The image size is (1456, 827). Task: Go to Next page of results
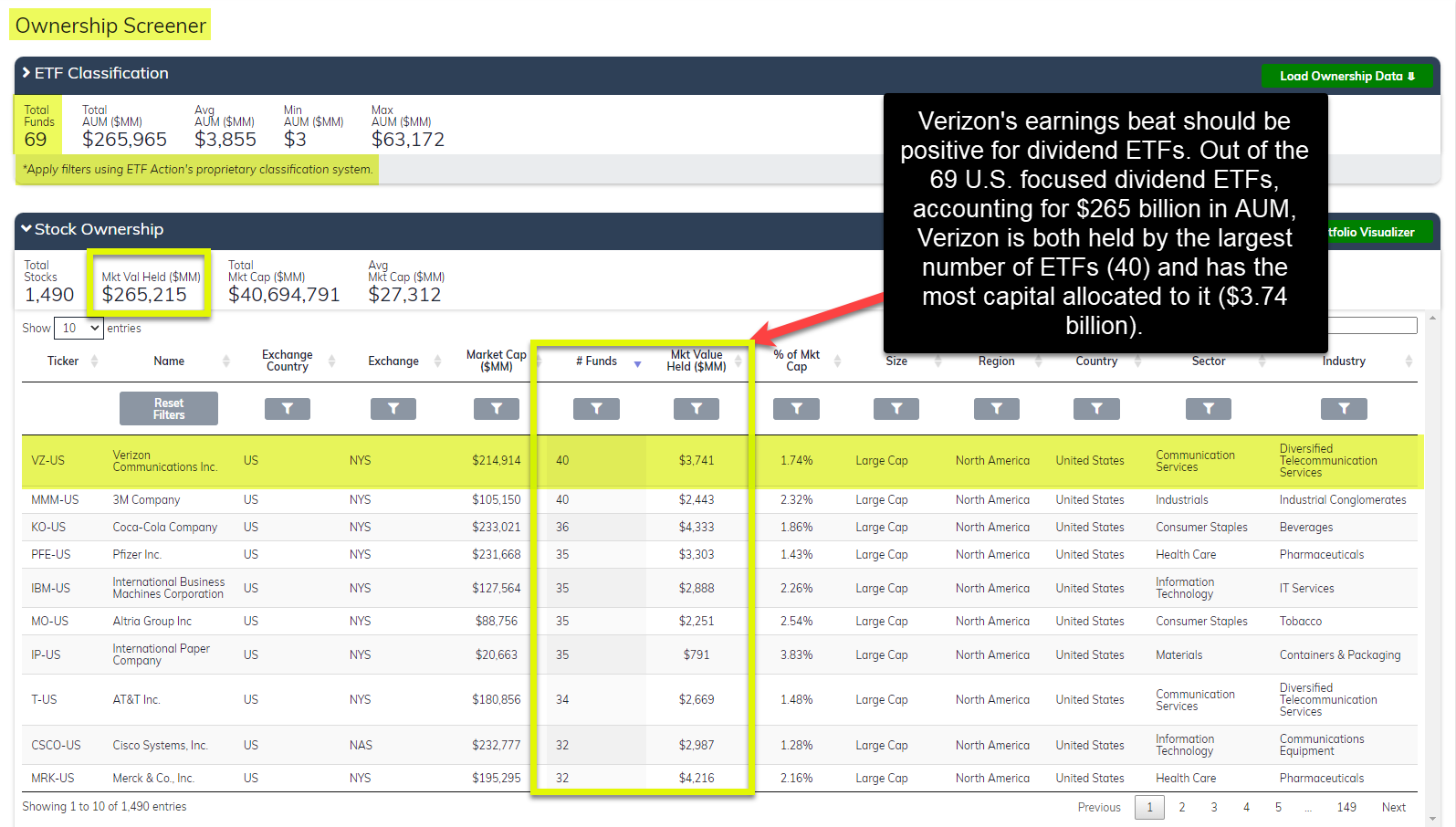1394,808
